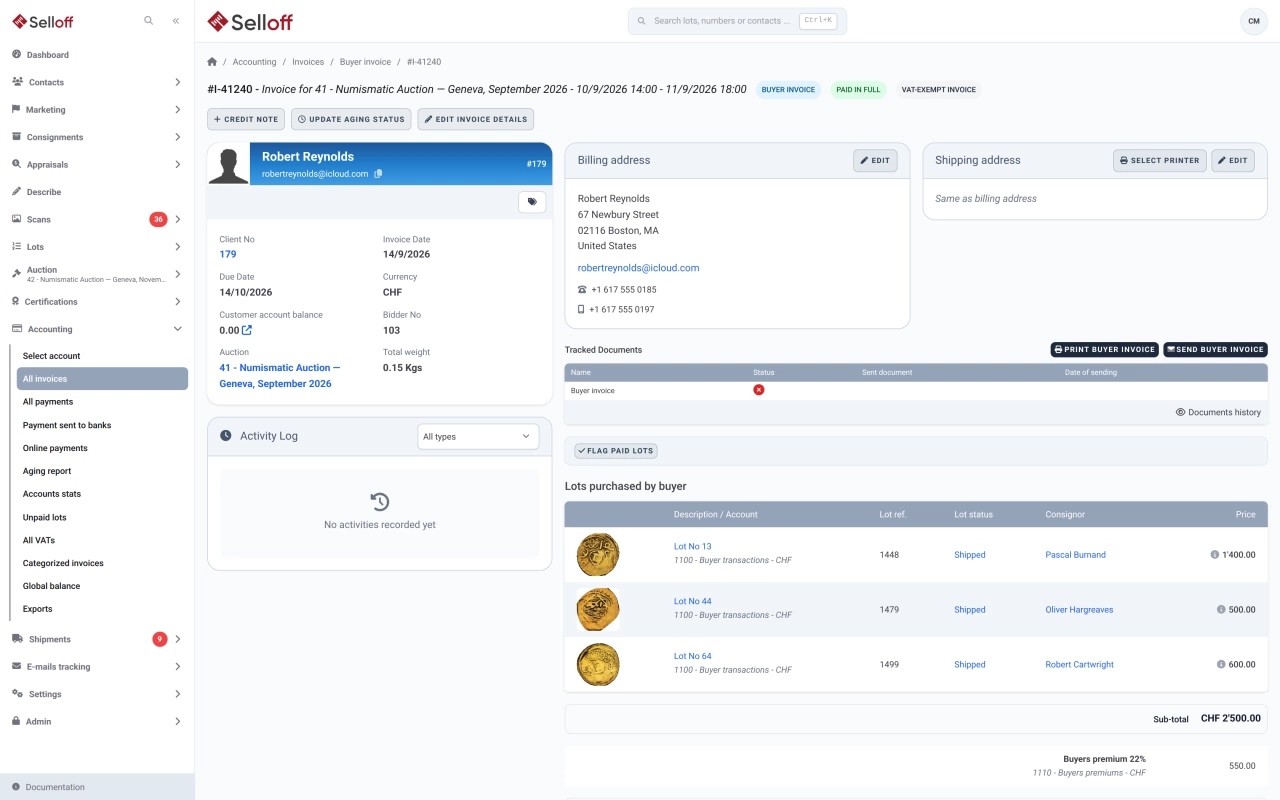Open the CM user avatar menu
The width and height of the screenshot is (1280, 800).
coord(1253,21)
